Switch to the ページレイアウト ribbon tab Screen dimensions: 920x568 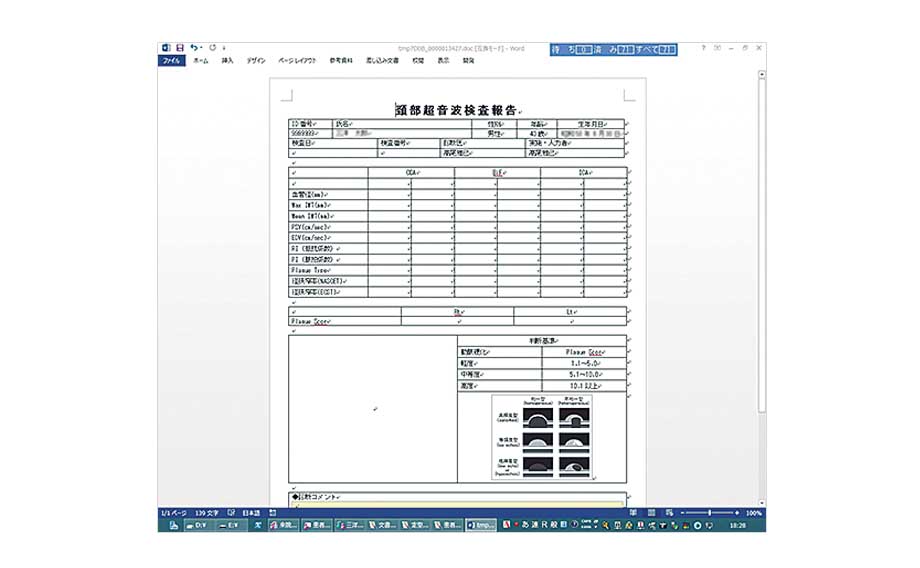click(297, 61)
